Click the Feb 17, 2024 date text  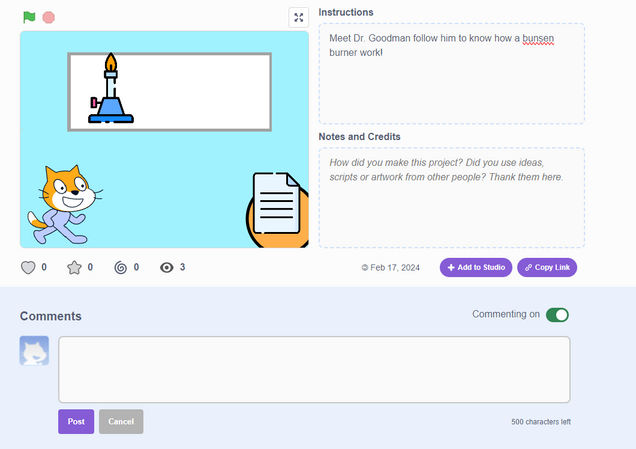click(395, 268)
